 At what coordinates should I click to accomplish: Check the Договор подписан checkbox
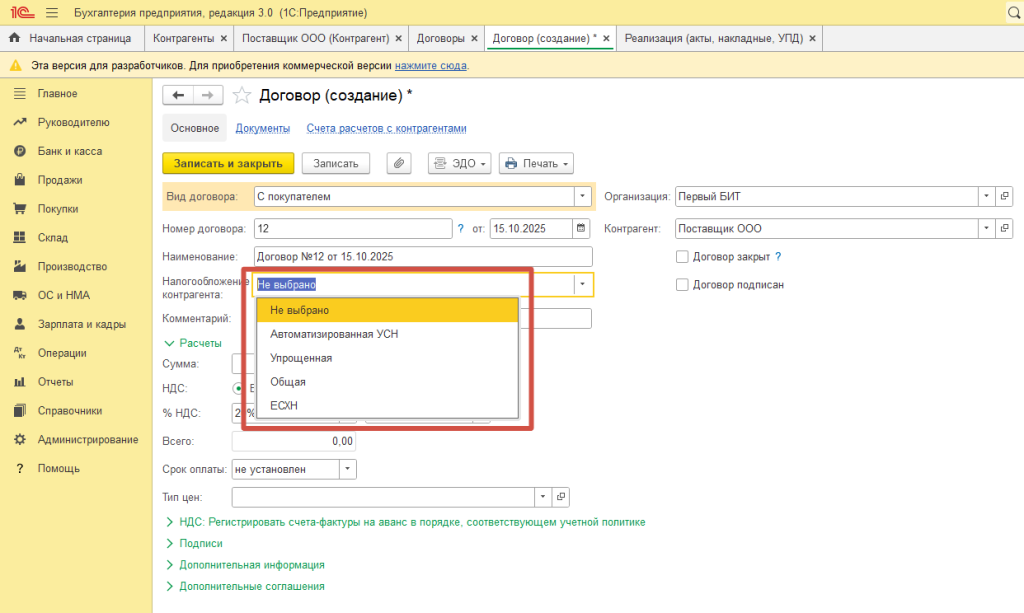tap(682, 285)
